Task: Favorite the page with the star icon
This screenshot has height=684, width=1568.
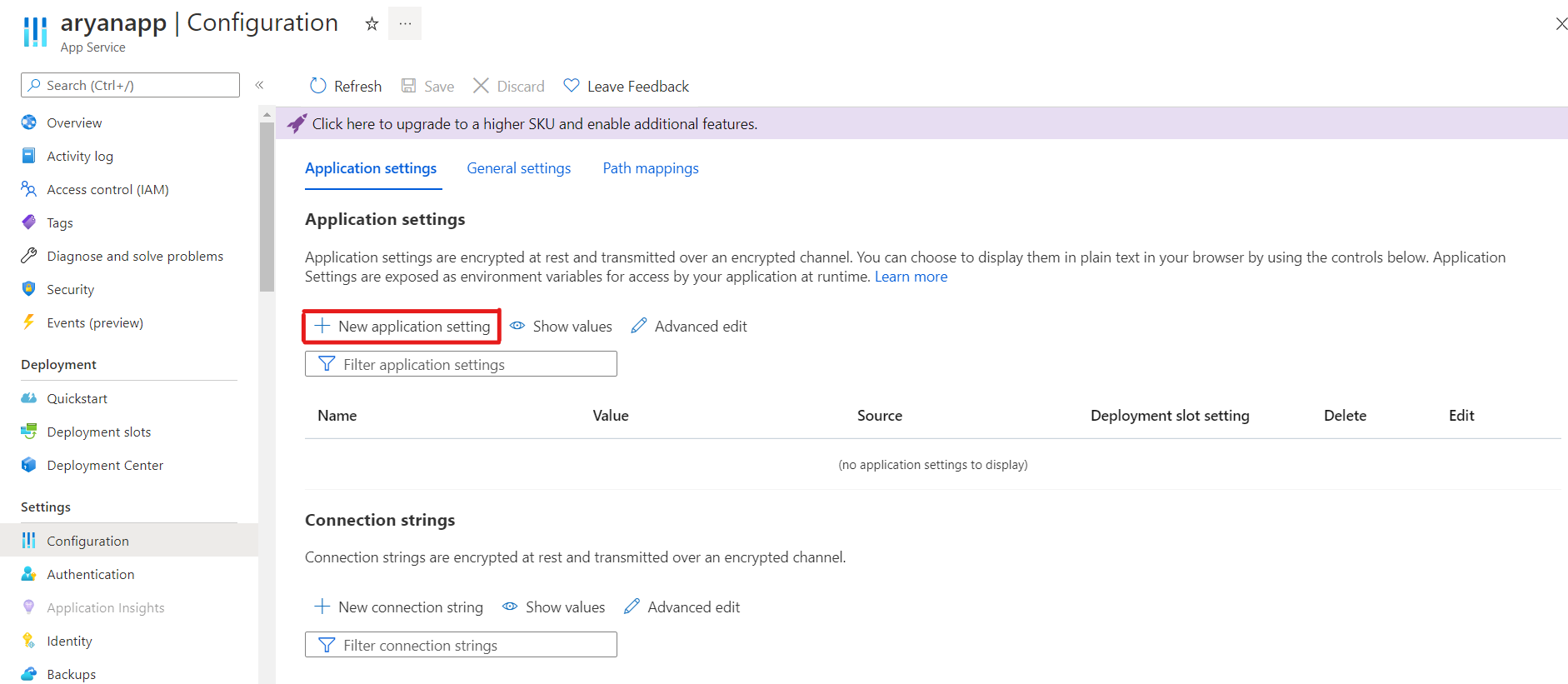Action: (x=372, y=23)
